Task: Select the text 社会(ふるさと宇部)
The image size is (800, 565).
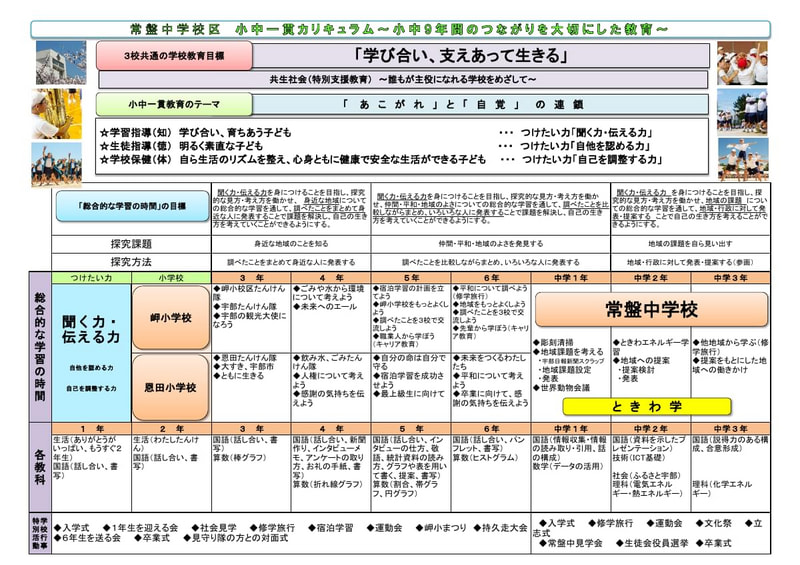Action: [646, 475]
